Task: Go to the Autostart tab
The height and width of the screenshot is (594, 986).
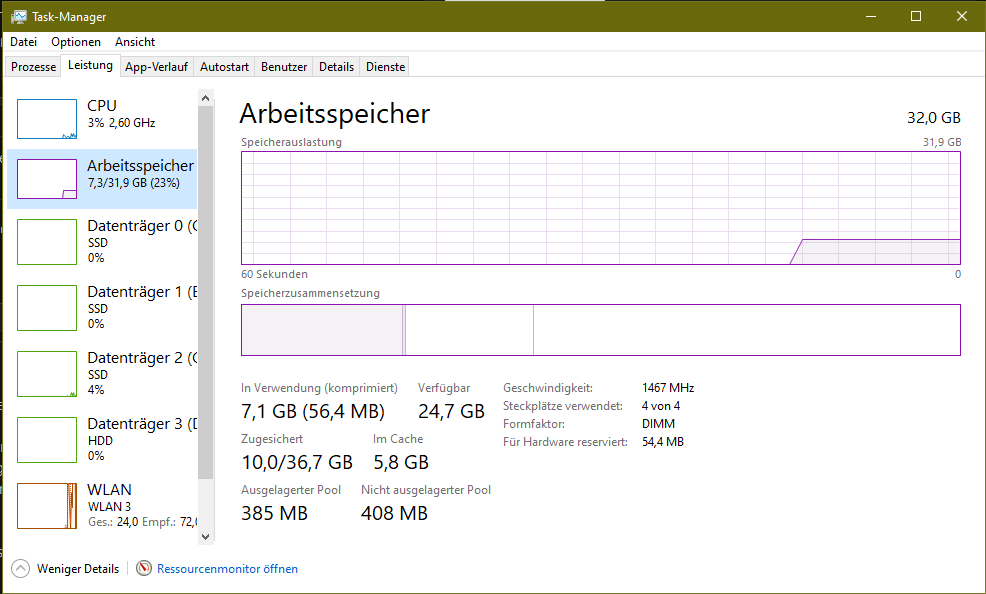Action: [x=224, y=67]
